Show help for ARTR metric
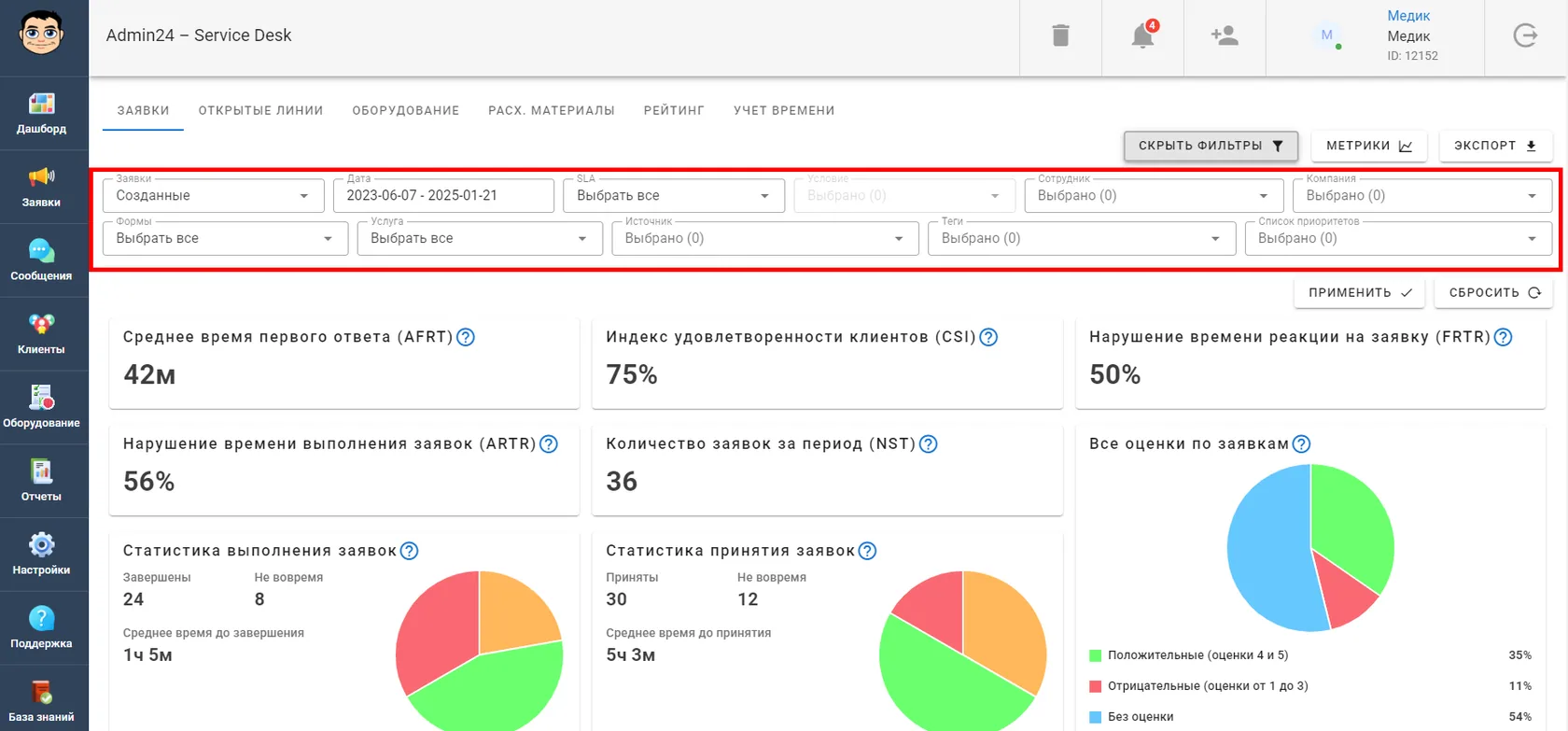 (549, 444)
